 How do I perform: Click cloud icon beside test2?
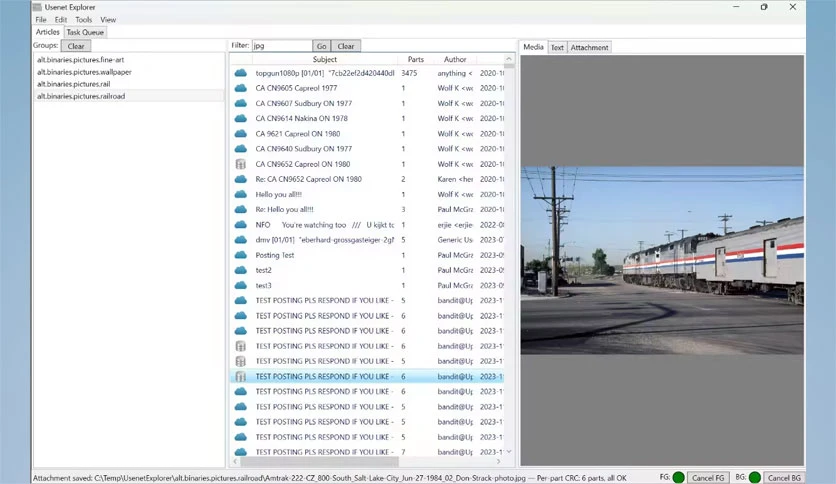coord(241,270)
